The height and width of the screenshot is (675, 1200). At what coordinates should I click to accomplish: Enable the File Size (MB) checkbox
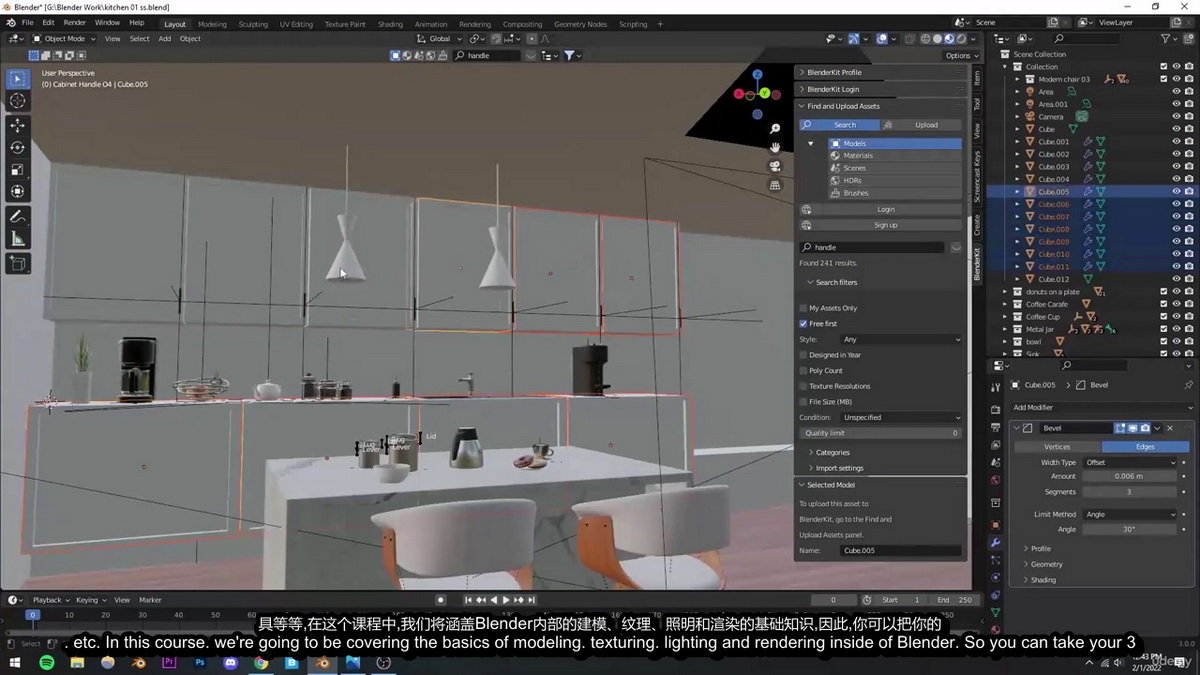pyautogui.click(x=803, y=402)
